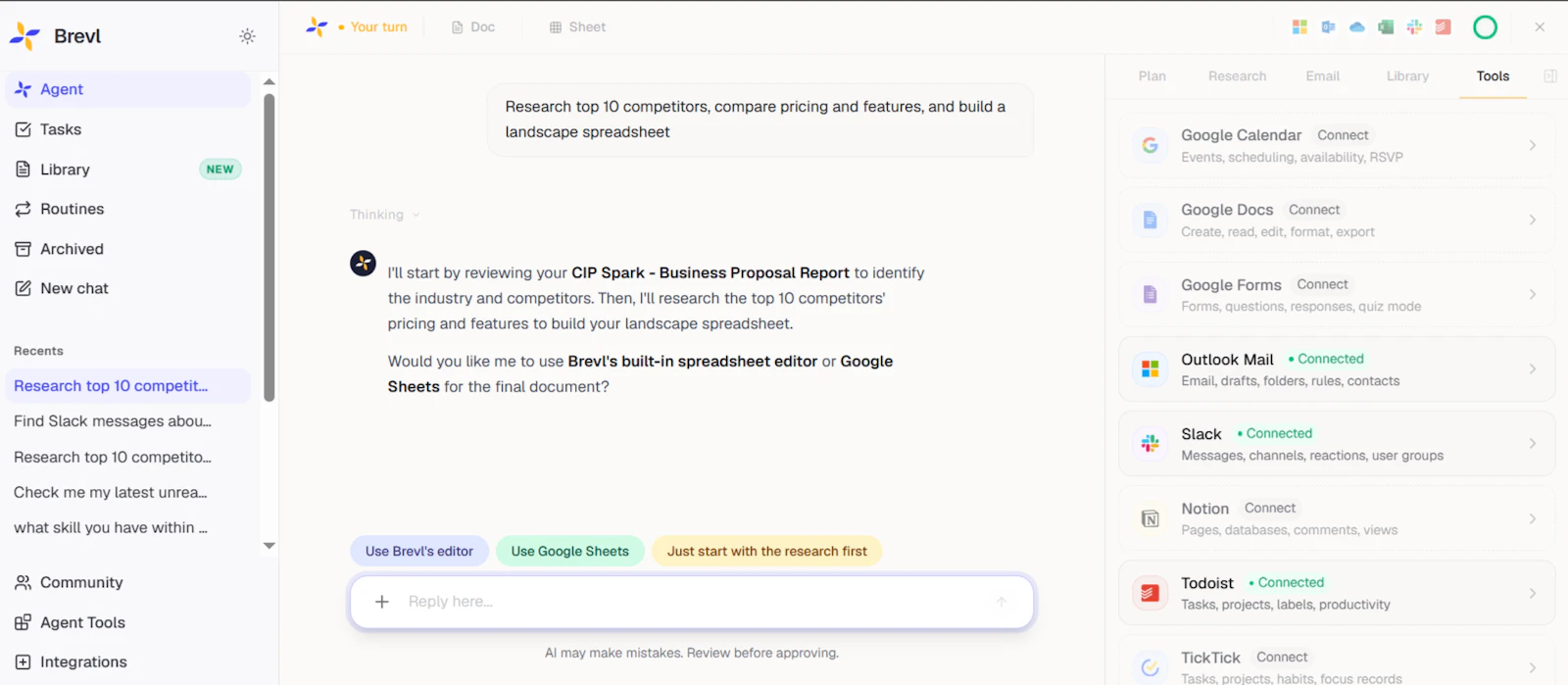Click the Outlook Mail tool icon
1568x685 pixels.
pyautogui.click(x=1151, y=368)
